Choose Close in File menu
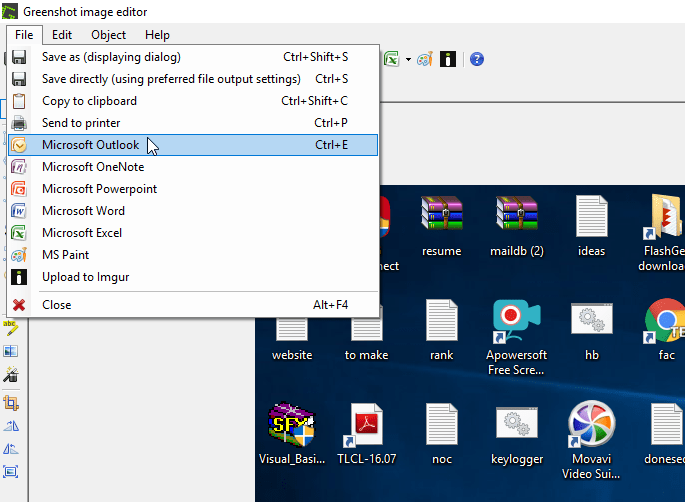 pyautogui.click(x=193, y=305)
